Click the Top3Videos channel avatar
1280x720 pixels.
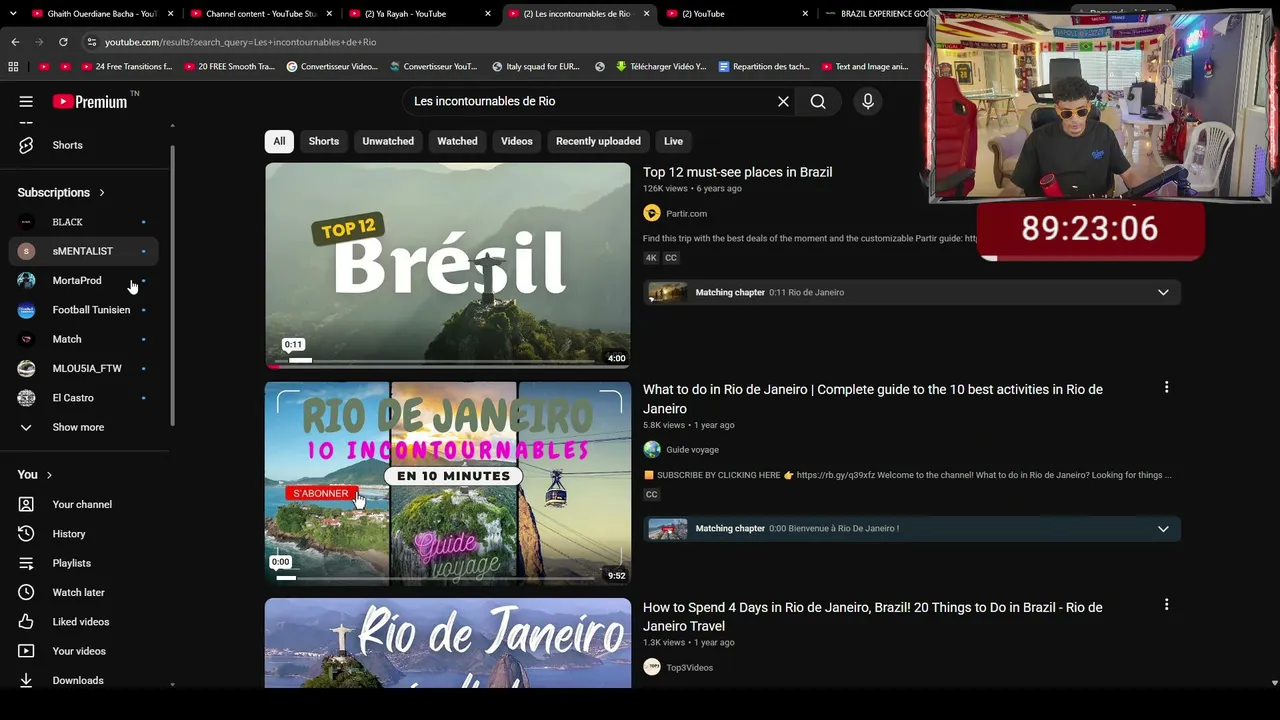652,667
